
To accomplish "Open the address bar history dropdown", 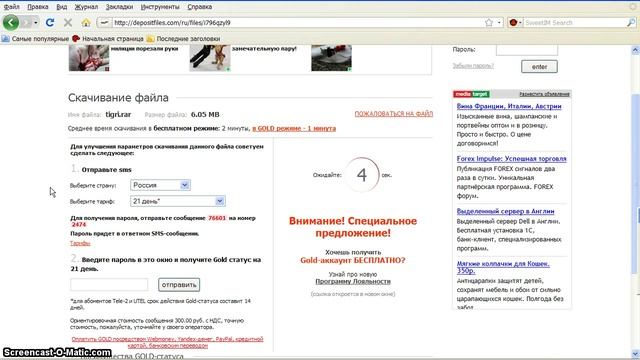I will click(499, 22).
